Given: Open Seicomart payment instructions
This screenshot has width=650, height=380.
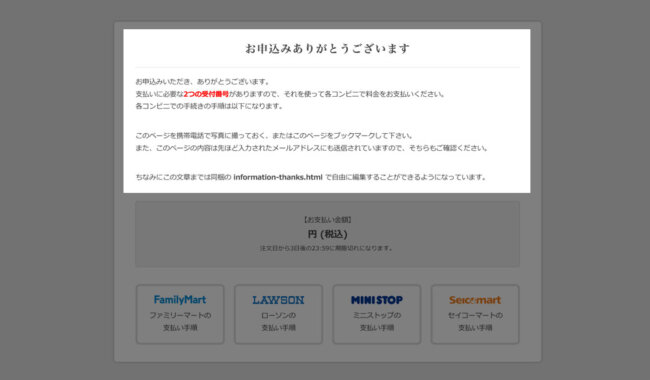Looking at the screenshot, I should 475,314.
